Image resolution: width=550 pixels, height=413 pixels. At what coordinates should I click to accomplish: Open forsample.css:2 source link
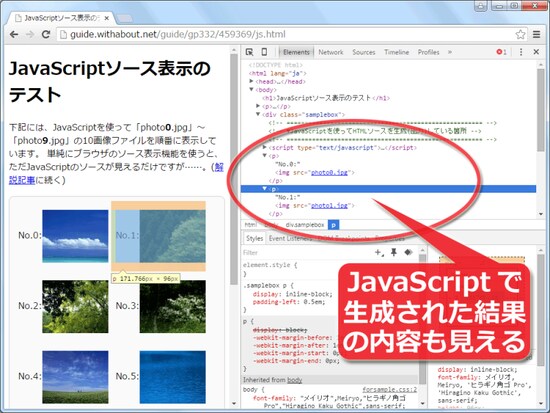click(x=389, y=389)
